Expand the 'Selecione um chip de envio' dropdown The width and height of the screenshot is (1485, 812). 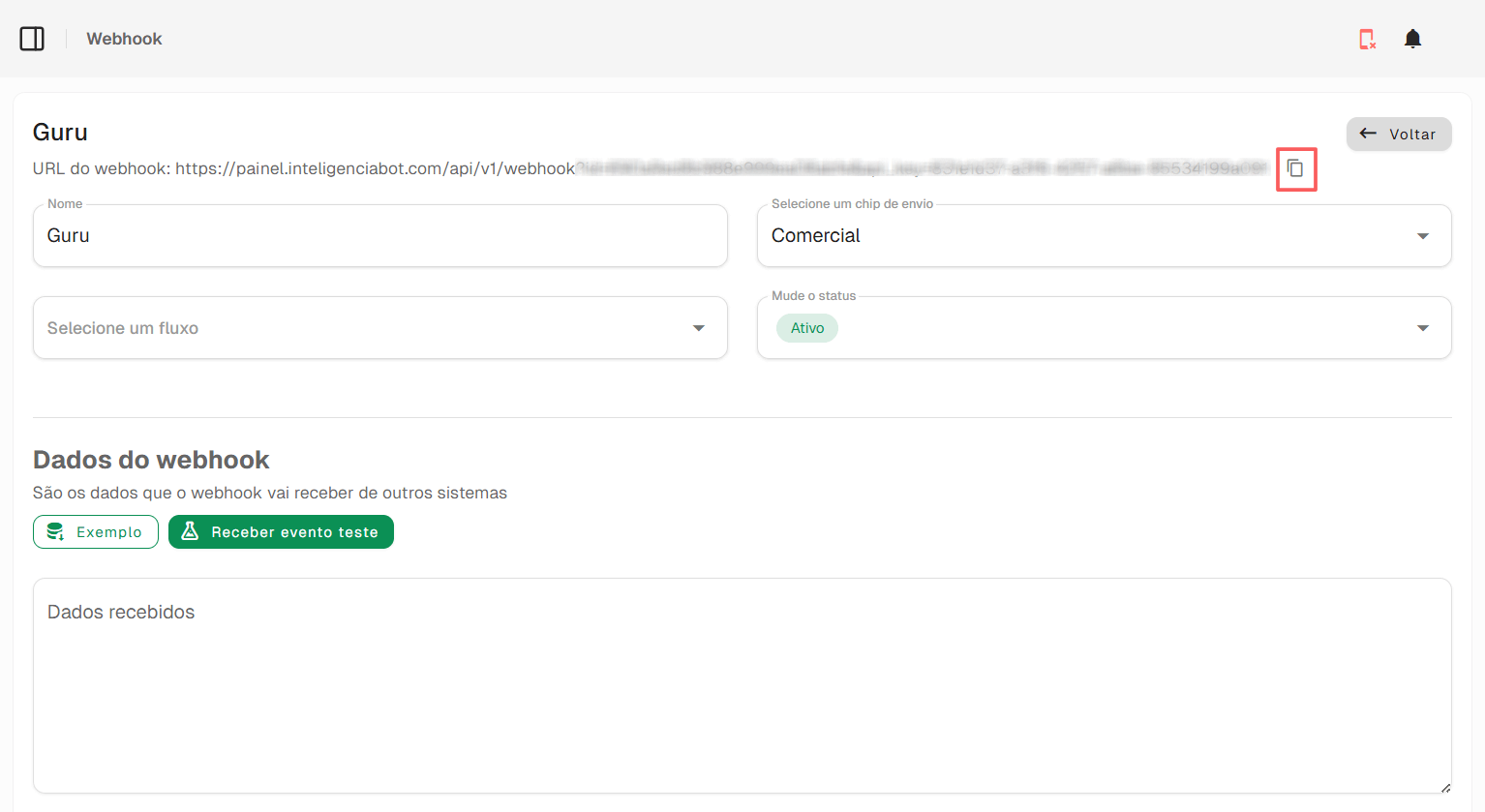coord(1423,235)
